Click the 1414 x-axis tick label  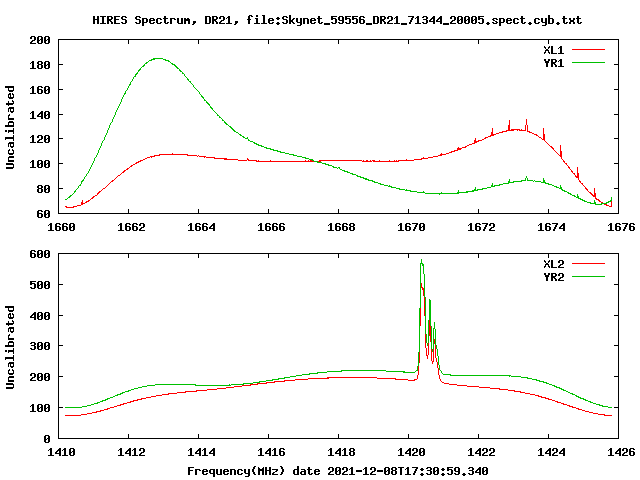click(x=201, y=452)
